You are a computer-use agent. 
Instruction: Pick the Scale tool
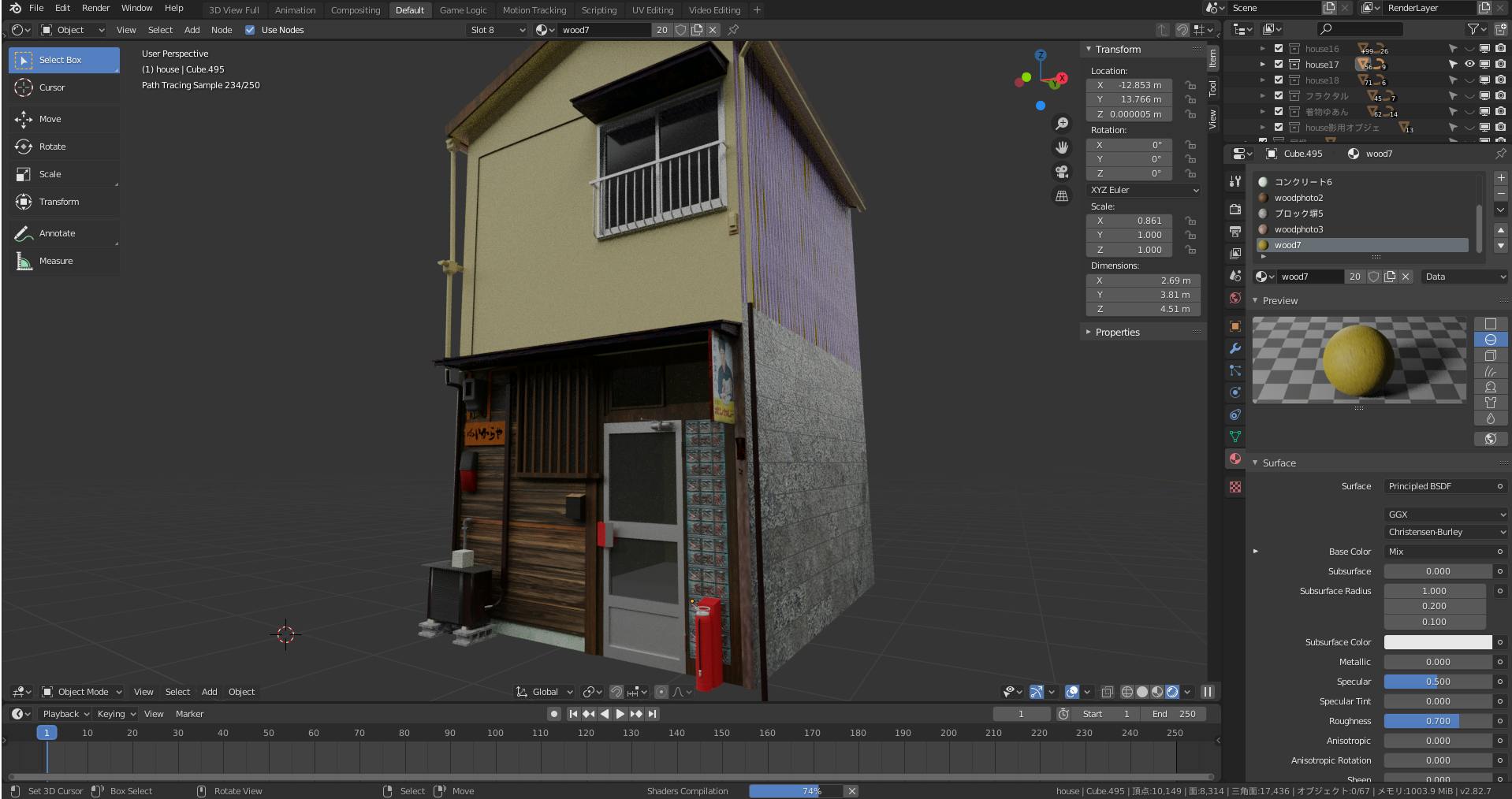click(64, 174)
